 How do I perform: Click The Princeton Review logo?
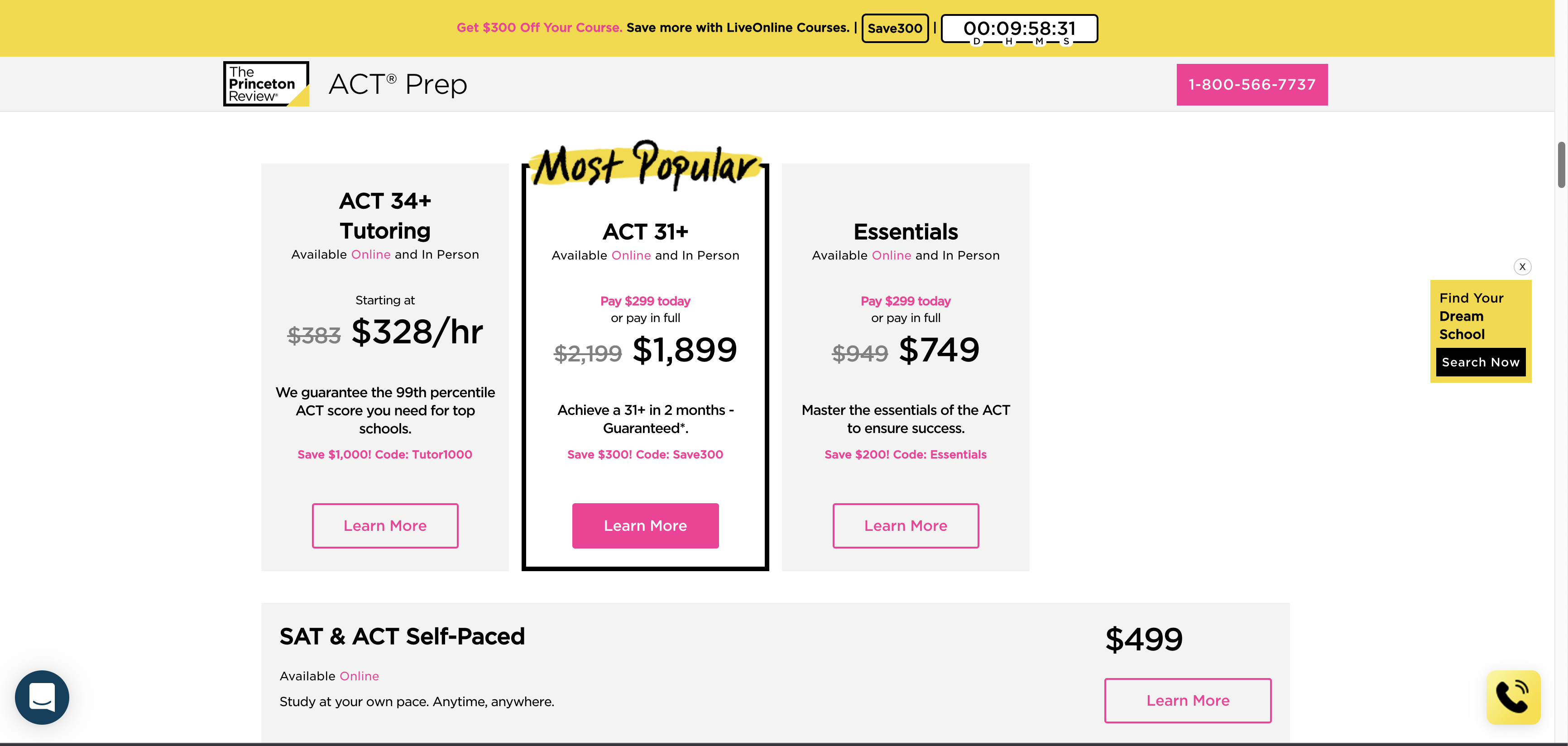265,84
